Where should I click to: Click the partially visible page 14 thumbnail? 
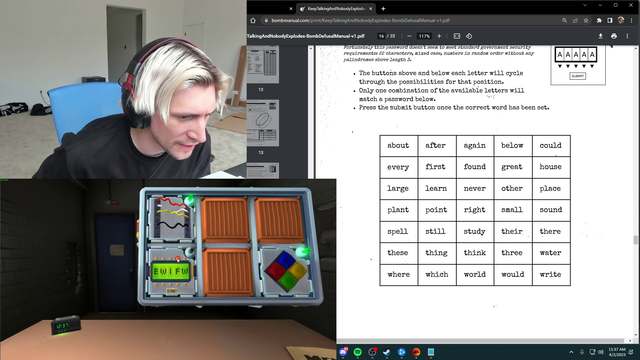point(263,171)
